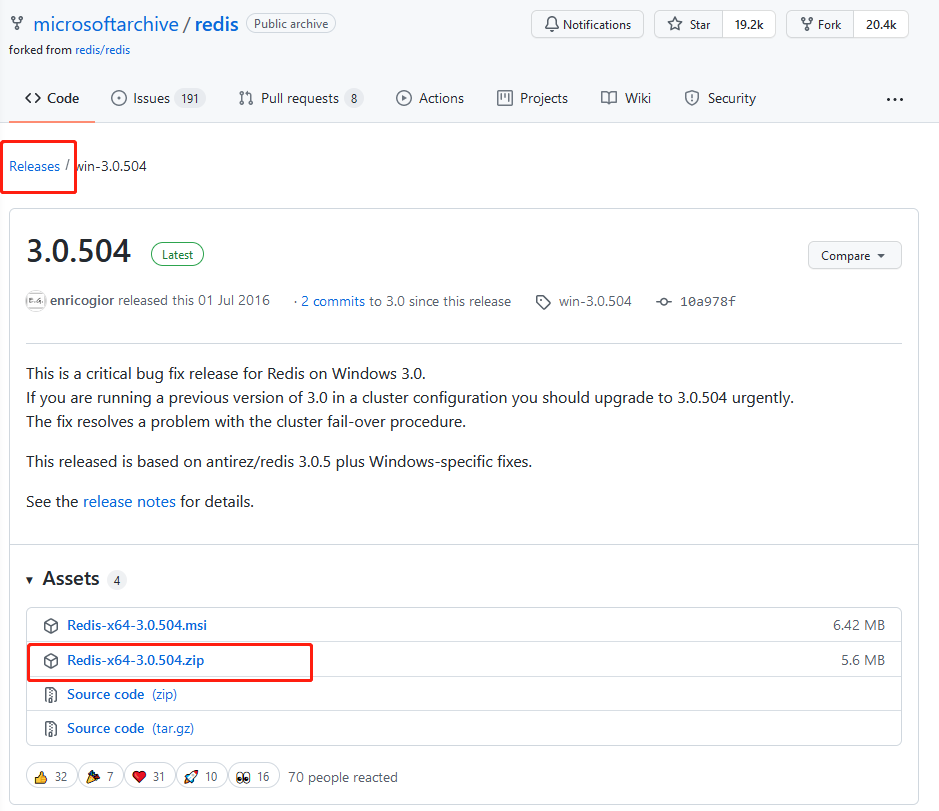This screenshot has width=939, height=811.
Task: View the 2 commits since release link
Action: 333,301
